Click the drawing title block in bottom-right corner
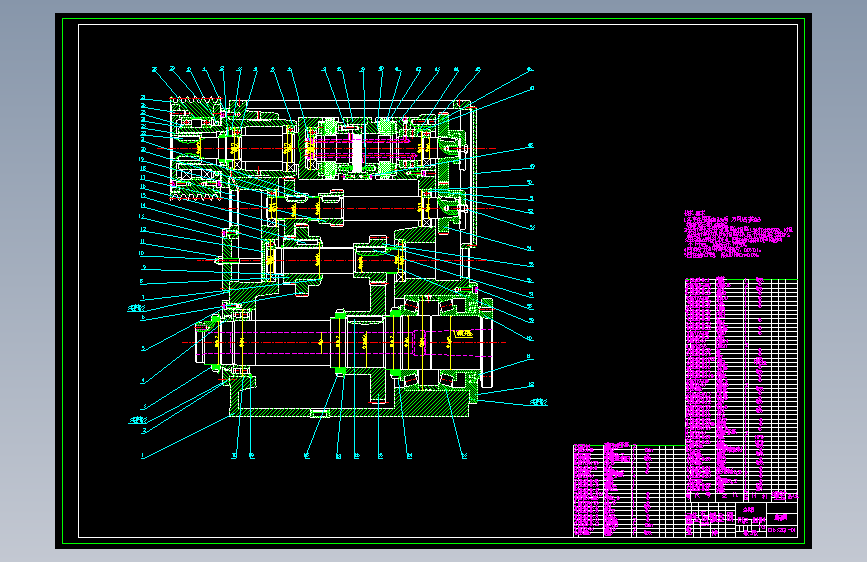 (741, 519)
